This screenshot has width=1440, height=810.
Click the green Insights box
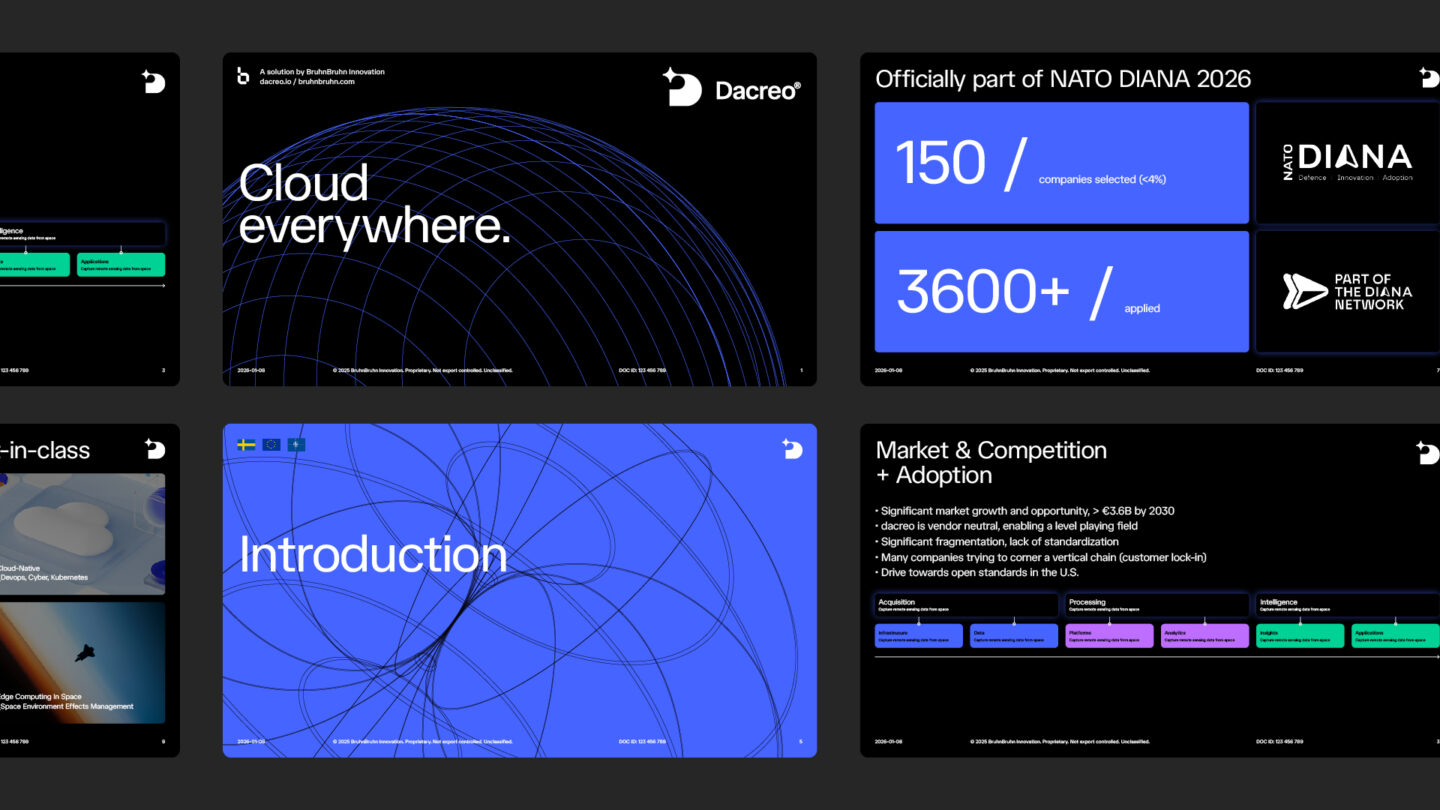(x=1300, y=636)
